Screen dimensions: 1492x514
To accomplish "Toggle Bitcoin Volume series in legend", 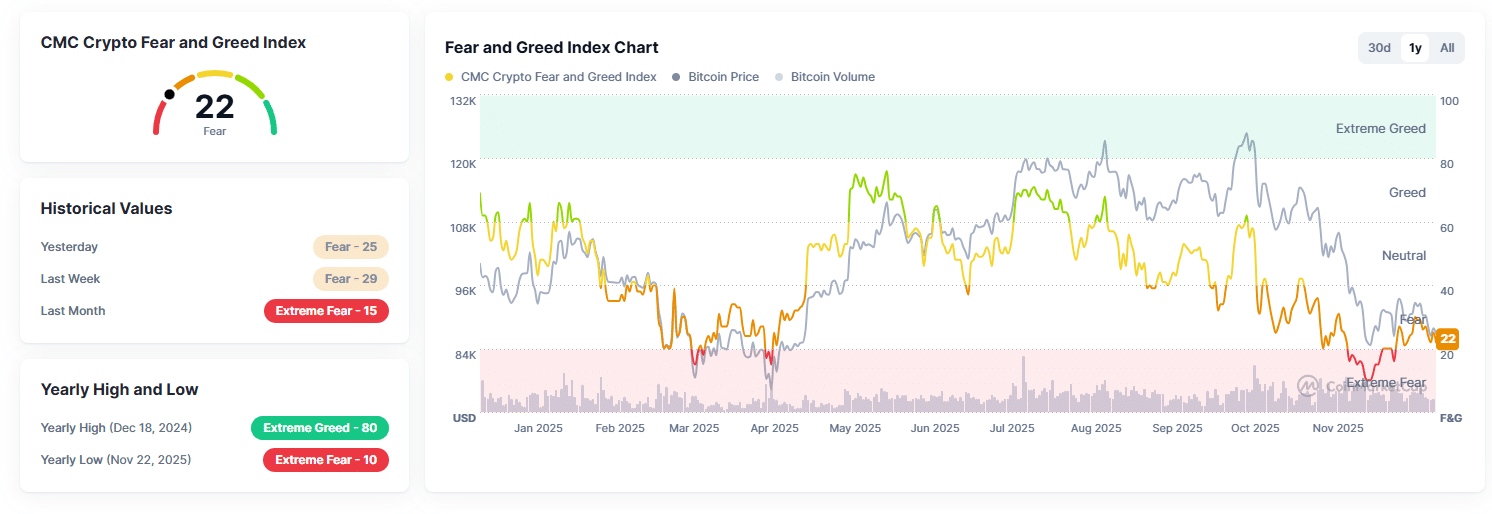I will click(832, 77).
